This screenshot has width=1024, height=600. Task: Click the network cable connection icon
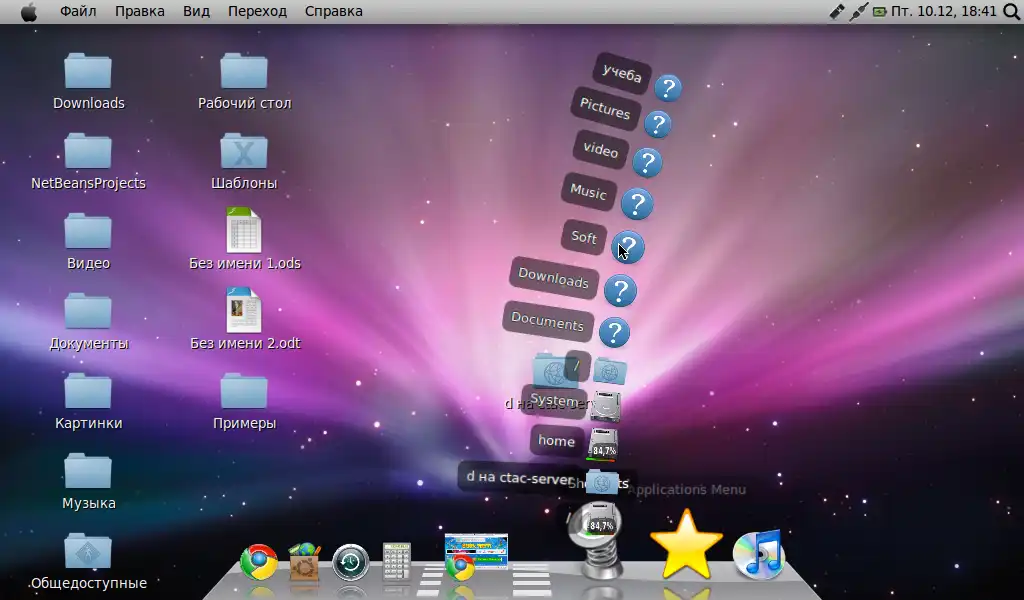pos(858,12)
